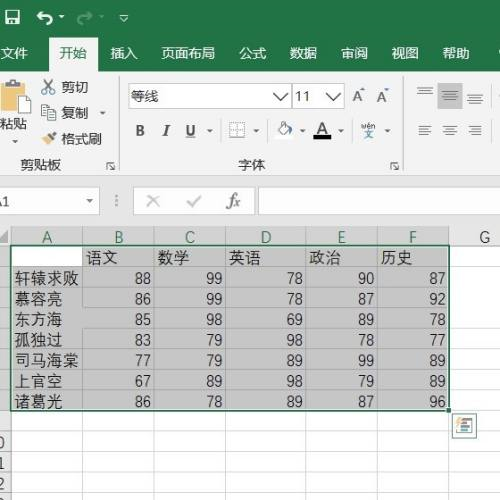Expand the Underline style dropdown arrow
Image resolution: width=500 pixels, height=500 pixels.
pyautogui.click(x=210, y=131)
